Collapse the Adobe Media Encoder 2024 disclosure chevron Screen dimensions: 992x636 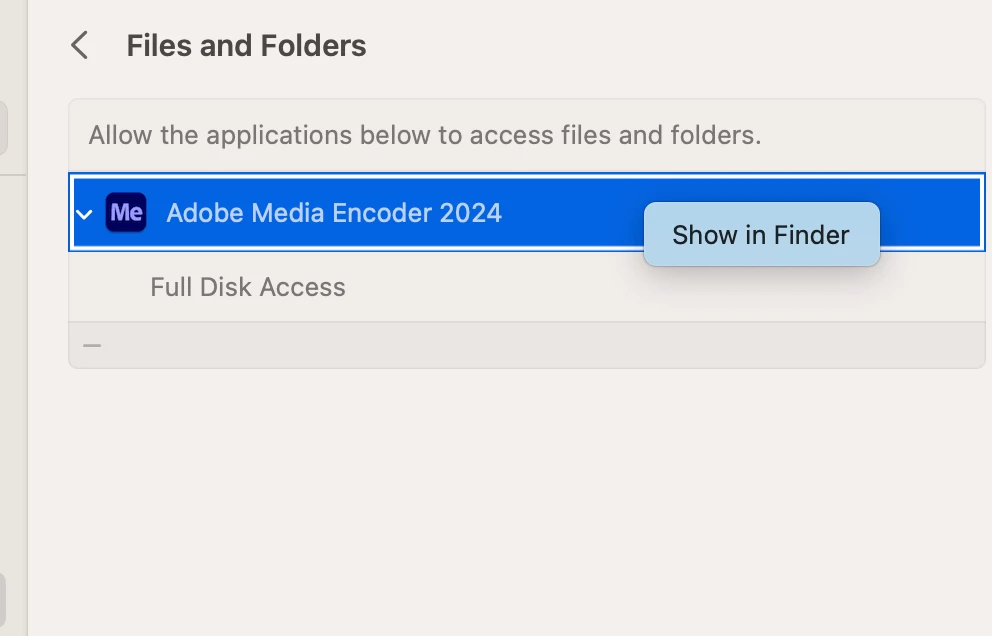[85, 214]
